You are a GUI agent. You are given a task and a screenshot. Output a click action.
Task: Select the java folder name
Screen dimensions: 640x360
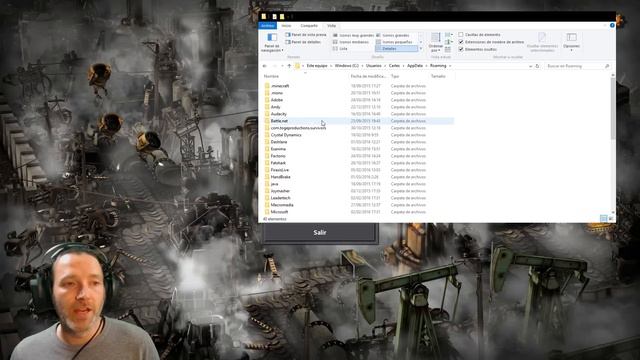pyautogui.click(x=274, y=184)
